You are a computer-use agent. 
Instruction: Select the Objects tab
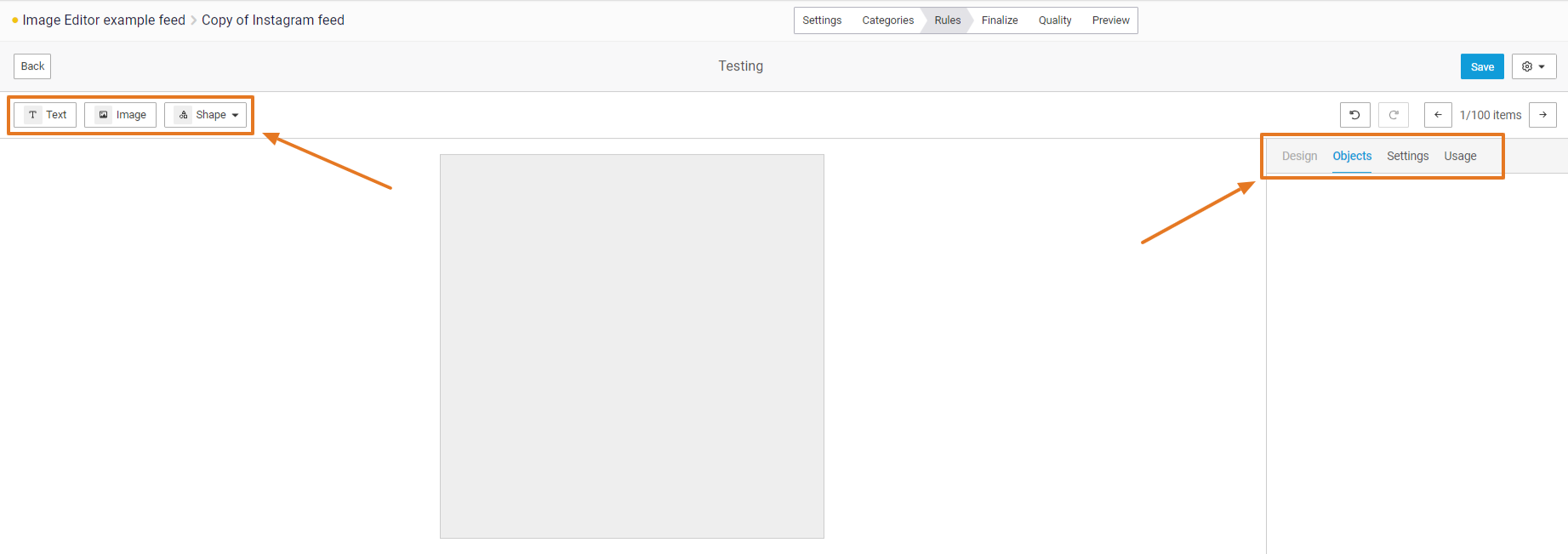coord(1352,157)
